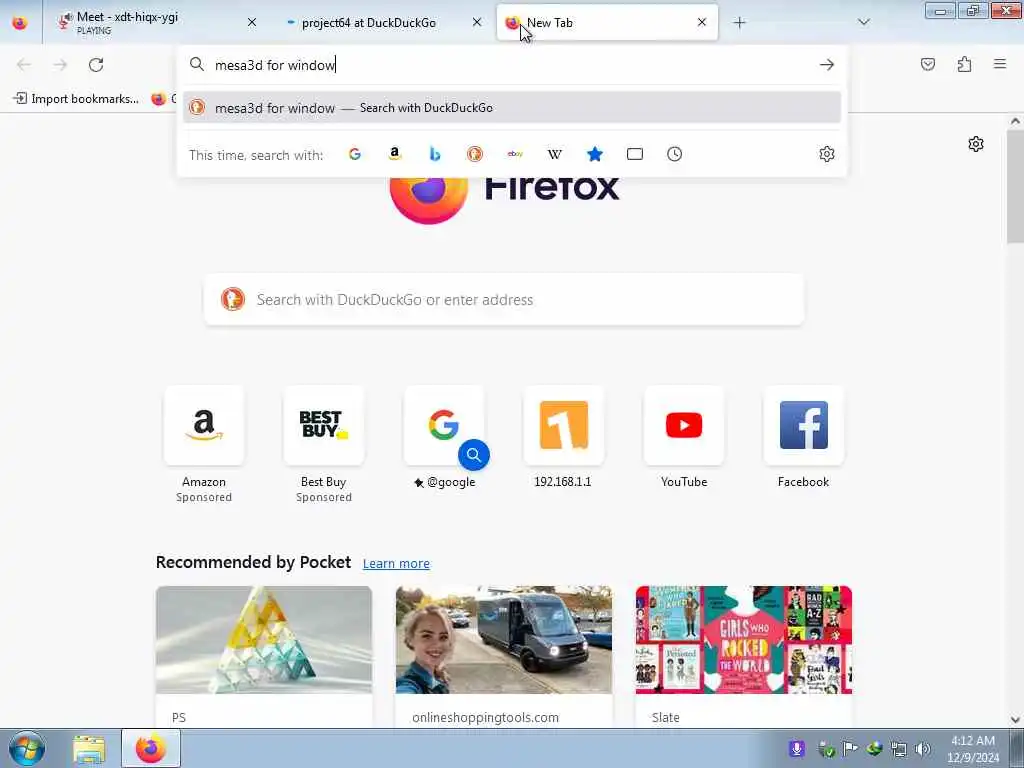Open the Extensions puzzle icon

[964, 64]
